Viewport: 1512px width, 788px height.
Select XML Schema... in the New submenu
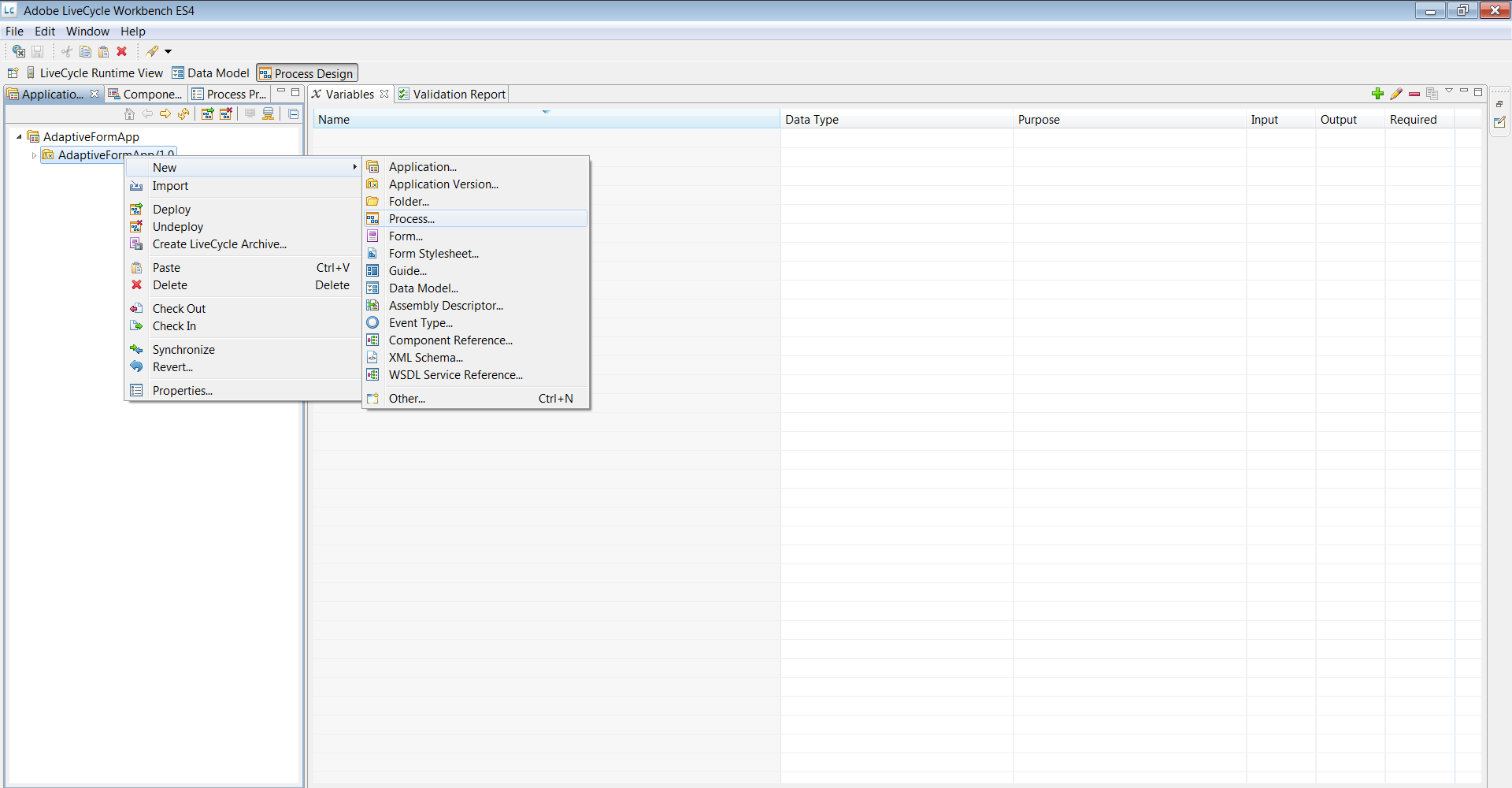tap(476, 358)
